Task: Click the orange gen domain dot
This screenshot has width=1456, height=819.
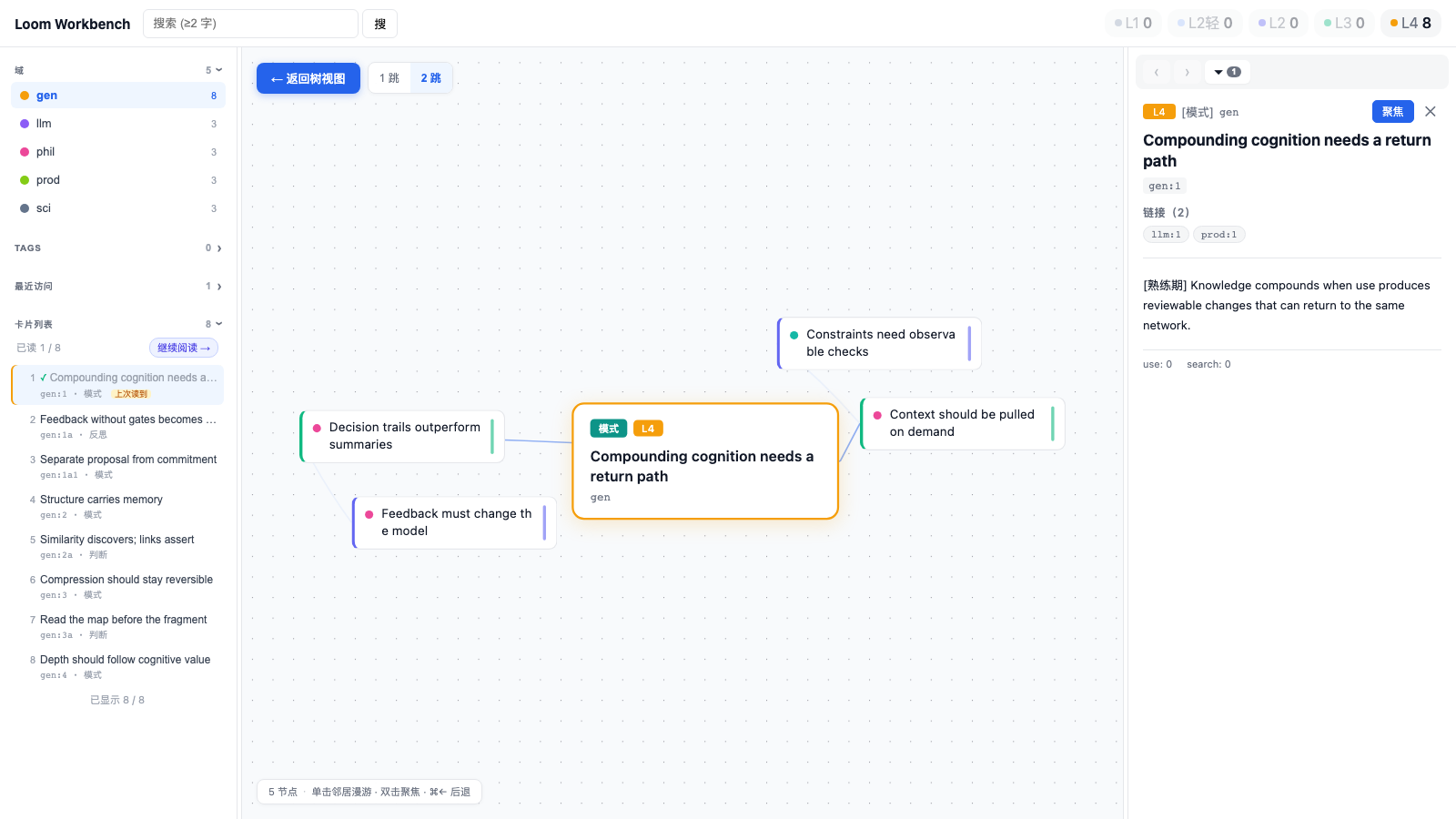Action: [x=25, y=96]
